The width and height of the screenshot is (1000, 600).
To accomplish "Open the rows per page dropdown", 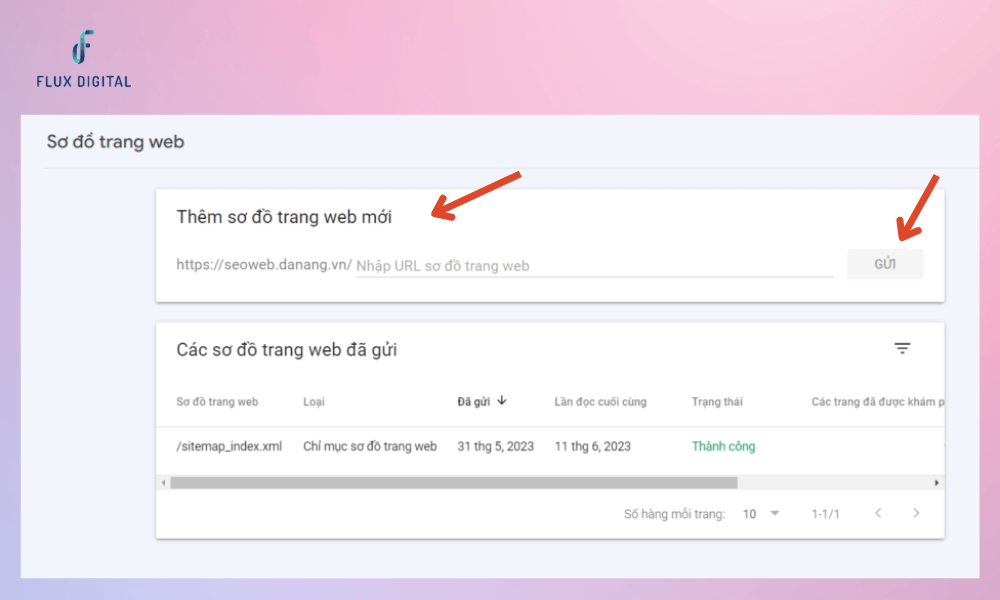I will tap(761, 513).
